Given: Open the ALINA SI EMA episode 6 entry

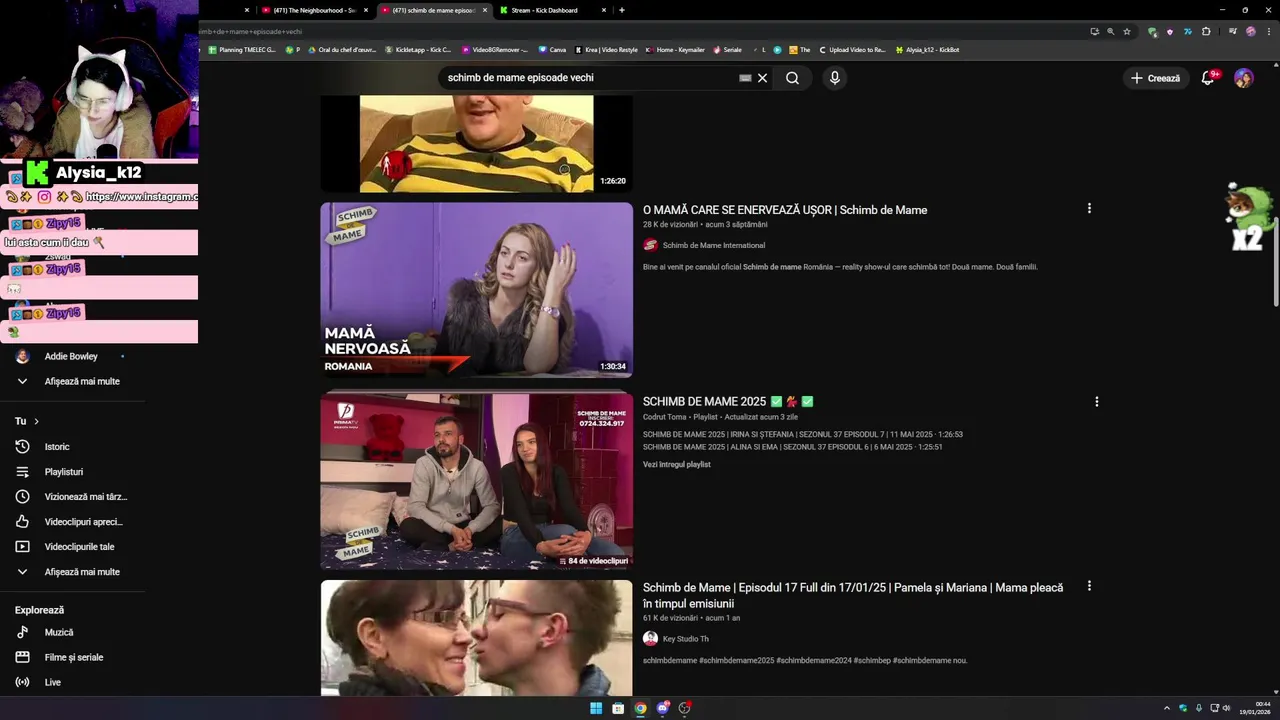Looking at the screenshot, I should 793,447.
